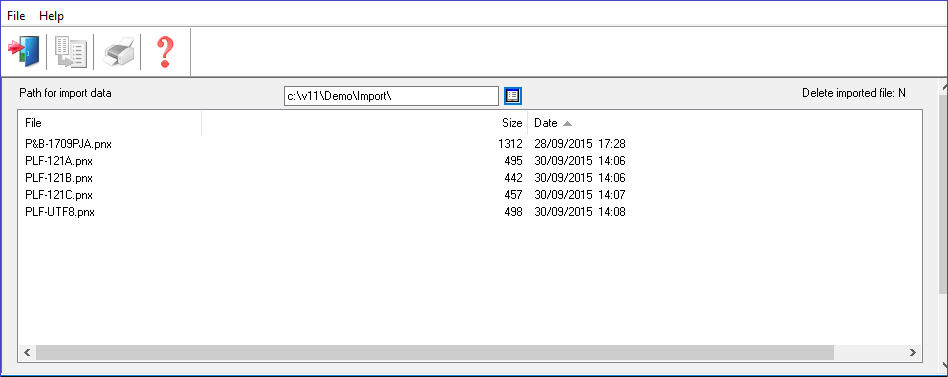The width and height of the screenshot is (948, 377).
Task: Open the File menu
Action: pos(16,16)
